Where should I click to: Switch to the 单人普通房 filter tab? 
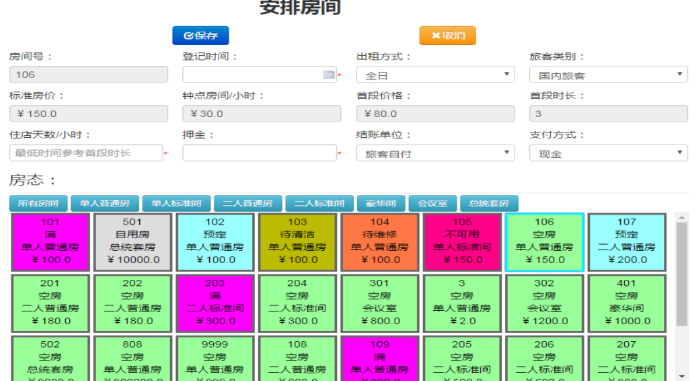(x=104, y=203)
